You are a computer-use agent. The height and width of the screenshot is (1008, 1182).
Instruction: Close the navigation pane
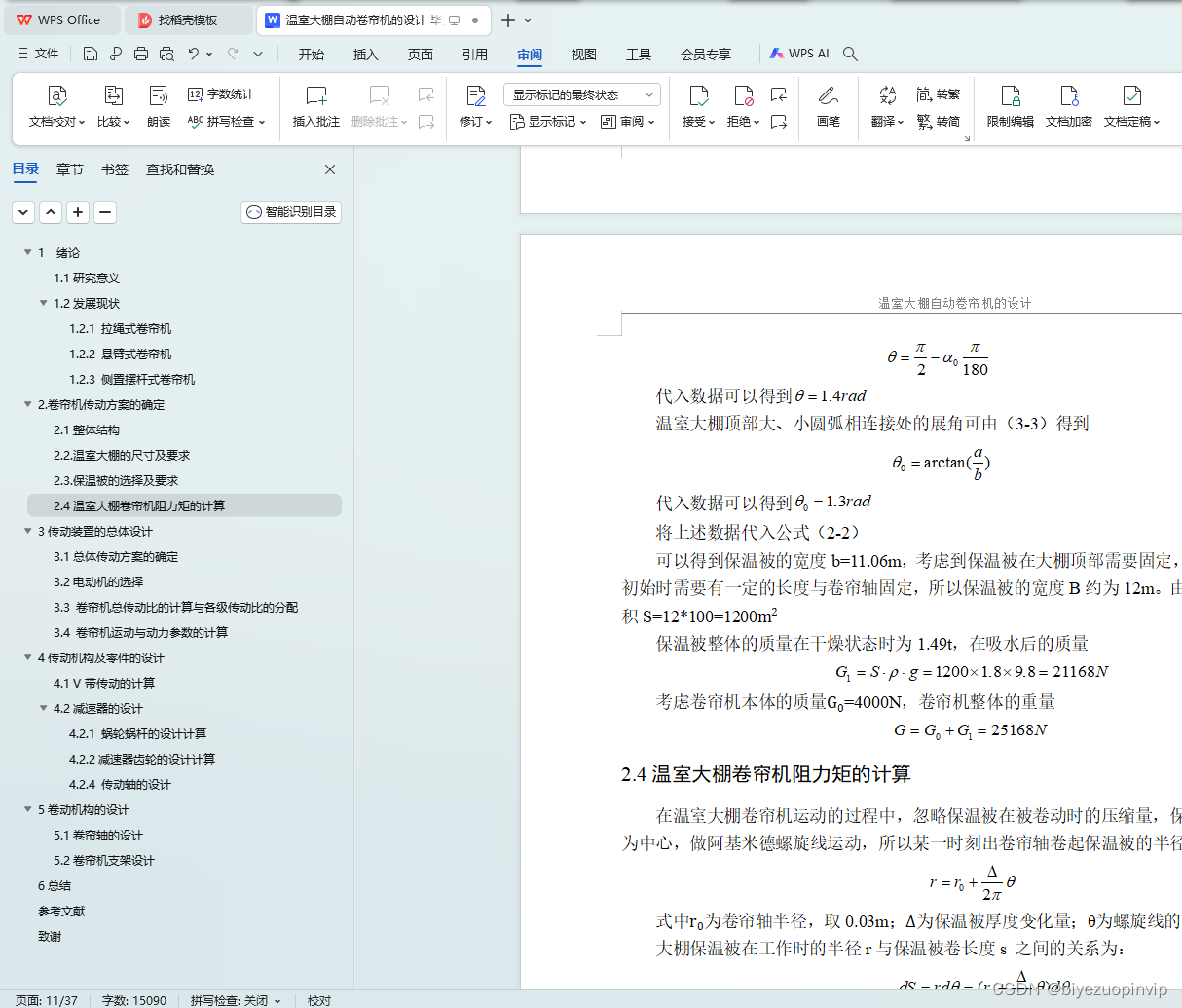click(330, 169)
